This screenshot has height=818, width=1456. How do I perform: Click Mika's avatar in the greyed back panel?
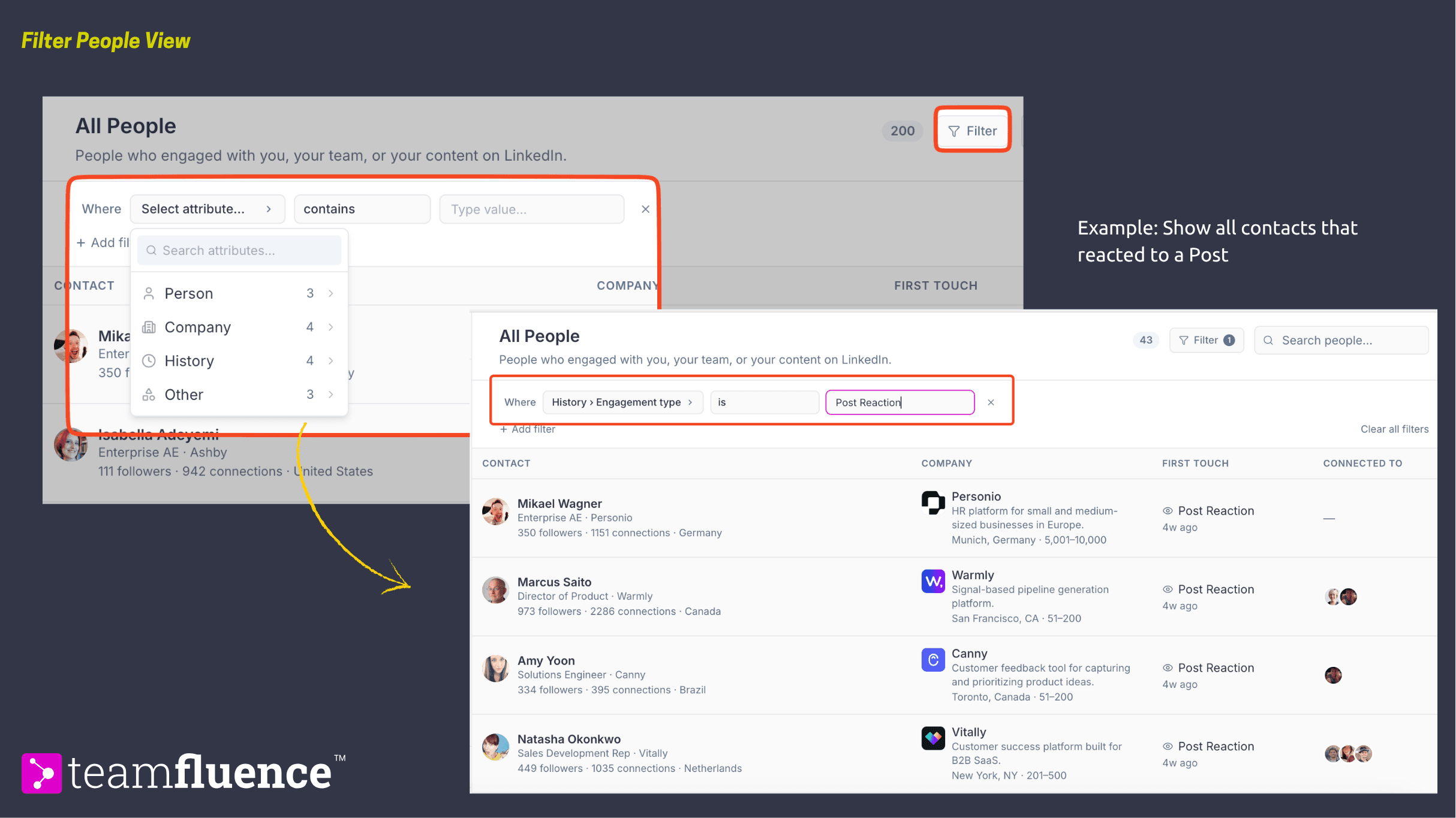70,345
